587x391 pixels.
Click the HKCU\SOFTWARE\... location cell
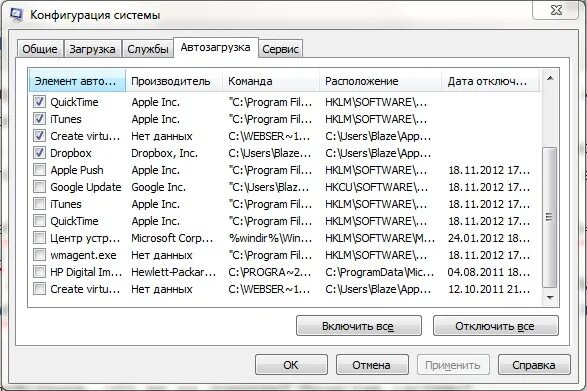pyautogui.click(x=377, y=187)
